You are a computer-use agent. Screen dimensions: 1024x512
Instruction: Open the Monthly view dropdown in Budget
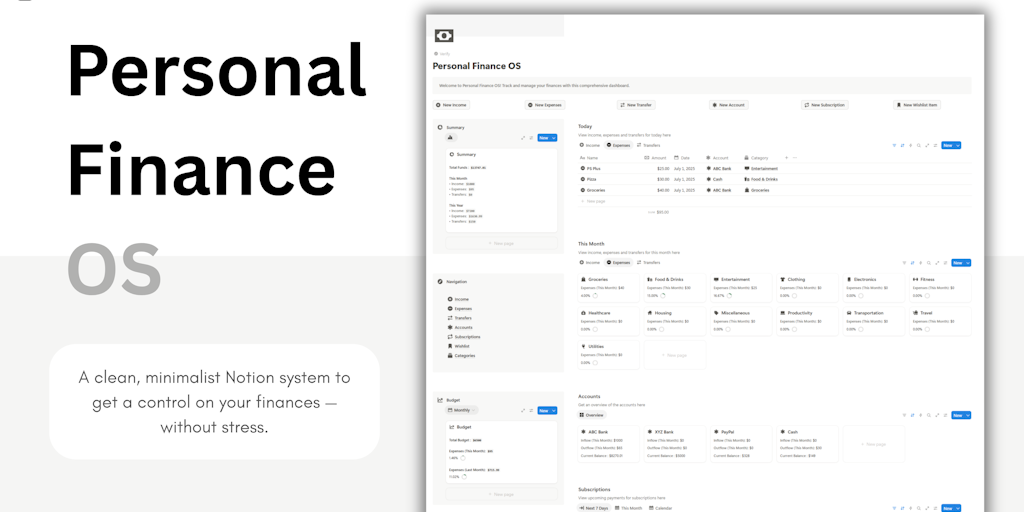click(x=462, y=410)
